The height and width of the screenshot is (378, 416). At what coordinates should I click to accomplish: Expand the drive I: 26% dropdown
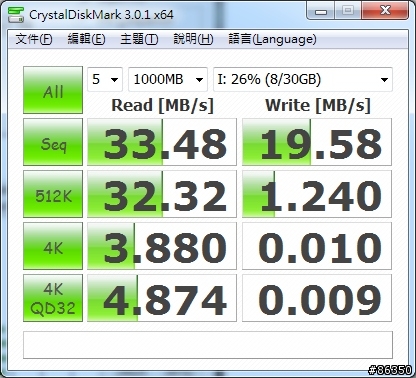coord(303,79)
